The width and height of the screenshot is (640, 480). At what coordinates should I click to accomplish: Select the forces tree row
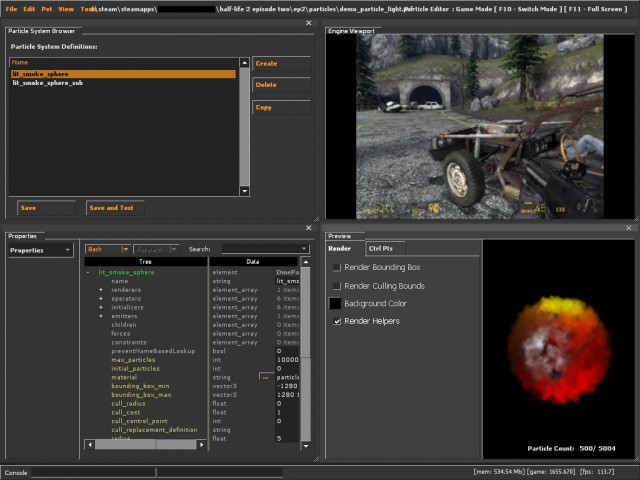click(x=121, y=333)
